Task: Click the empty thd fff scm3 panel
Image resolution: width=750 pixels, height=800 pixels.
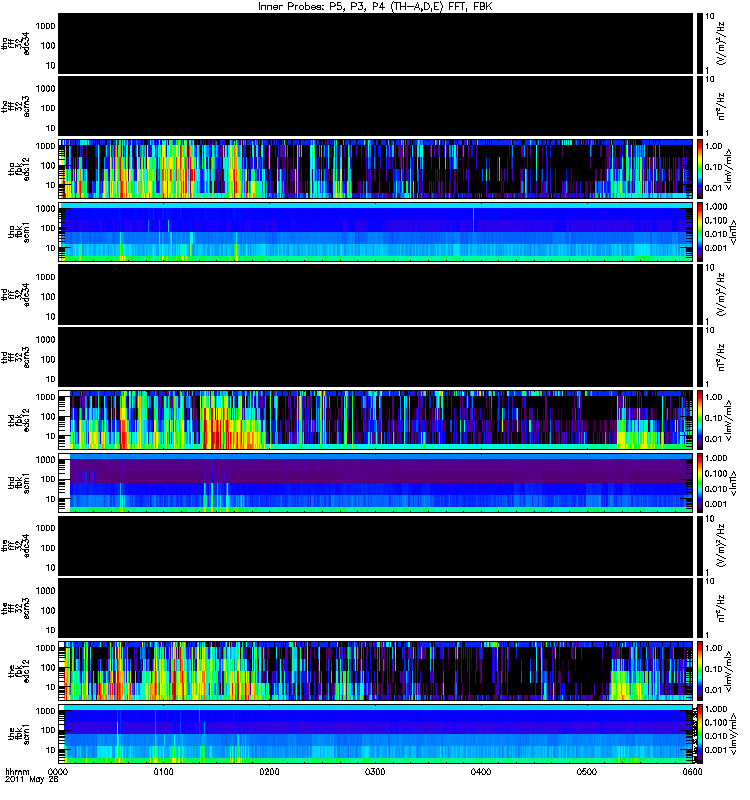Action: [x=376, y=357]
